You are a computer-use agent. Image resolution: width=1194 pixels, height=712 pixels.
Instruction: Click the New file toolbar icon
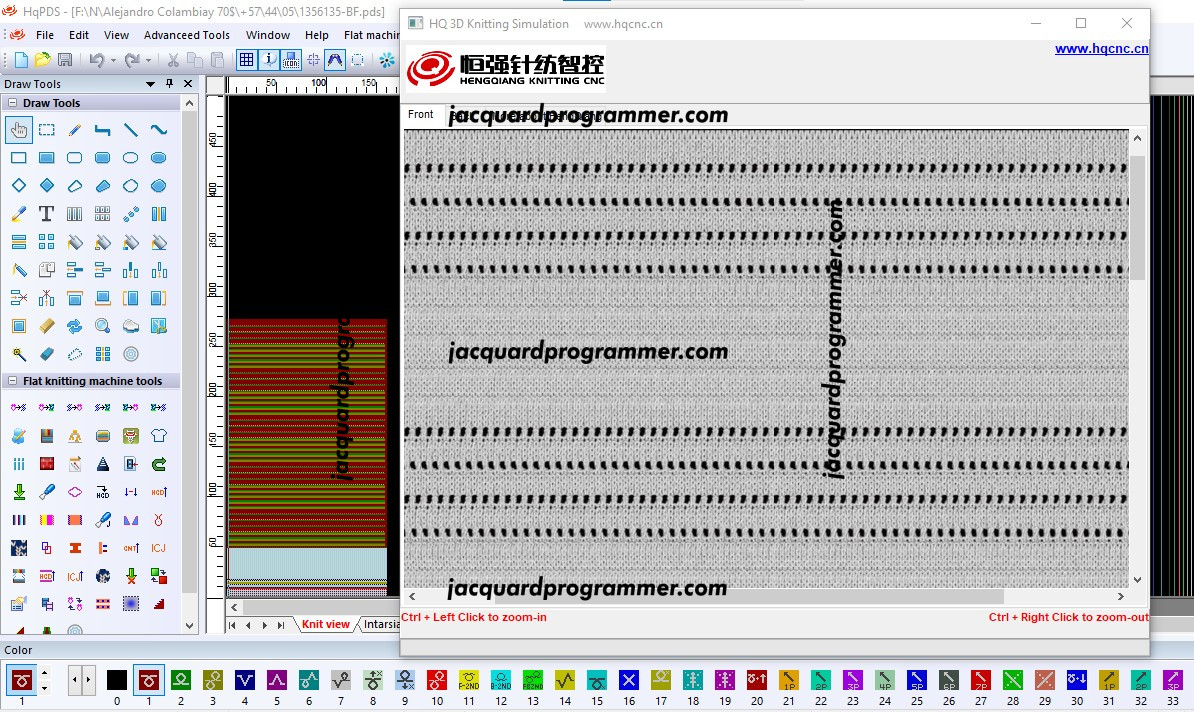coord(21,59)
